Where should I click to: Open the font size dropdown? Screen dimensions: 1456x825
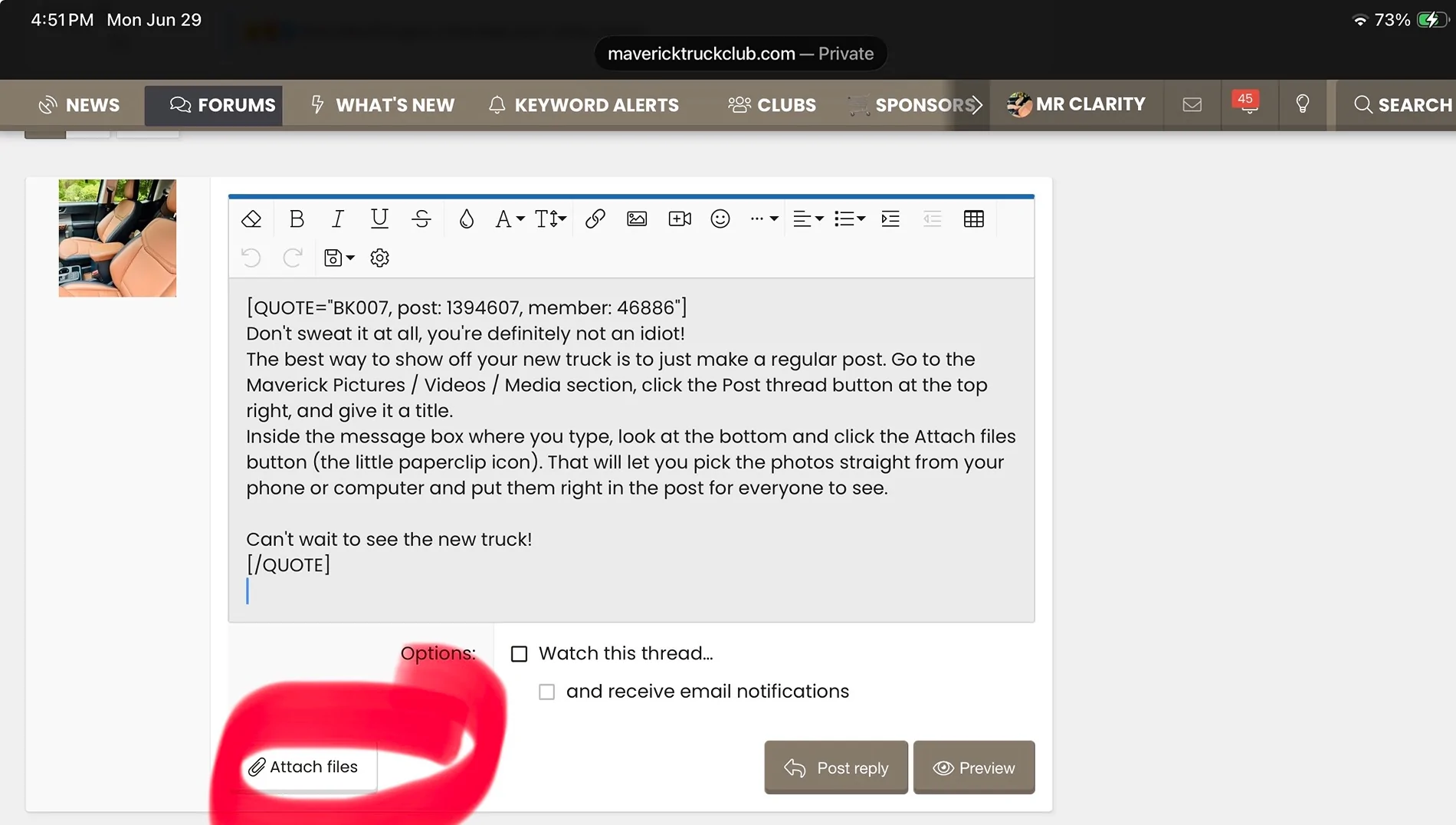550,219
